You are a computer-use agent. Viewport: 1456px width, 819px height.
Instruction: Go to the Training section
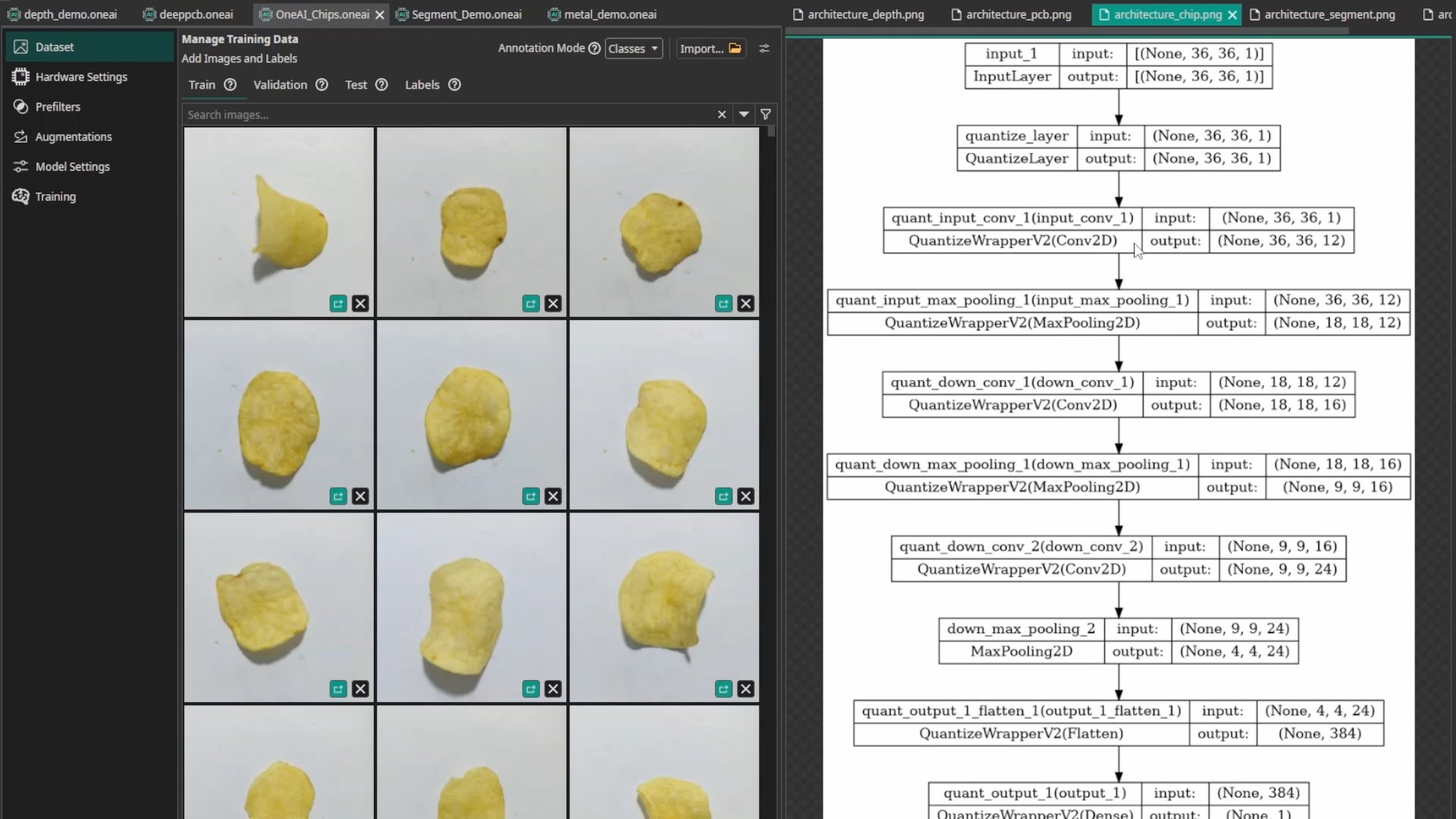55,196
